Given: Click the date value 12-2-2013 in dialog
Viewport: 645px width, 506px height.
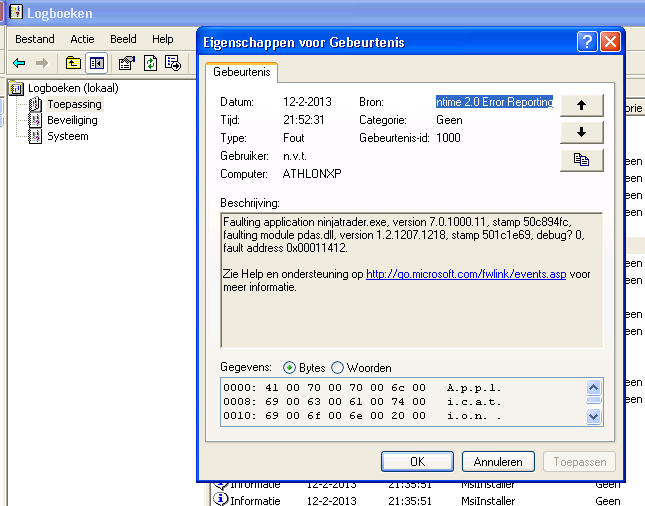Looking at the screenshot, I should tap(307, 102).
